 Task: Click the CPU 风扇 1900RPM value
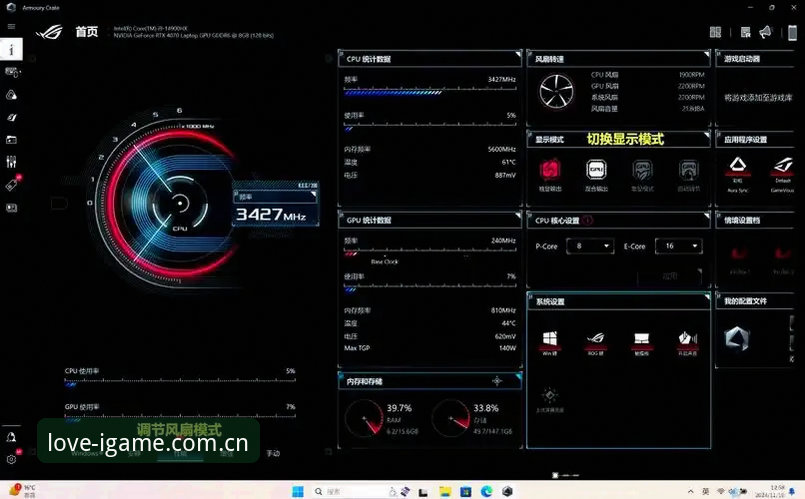691,75
